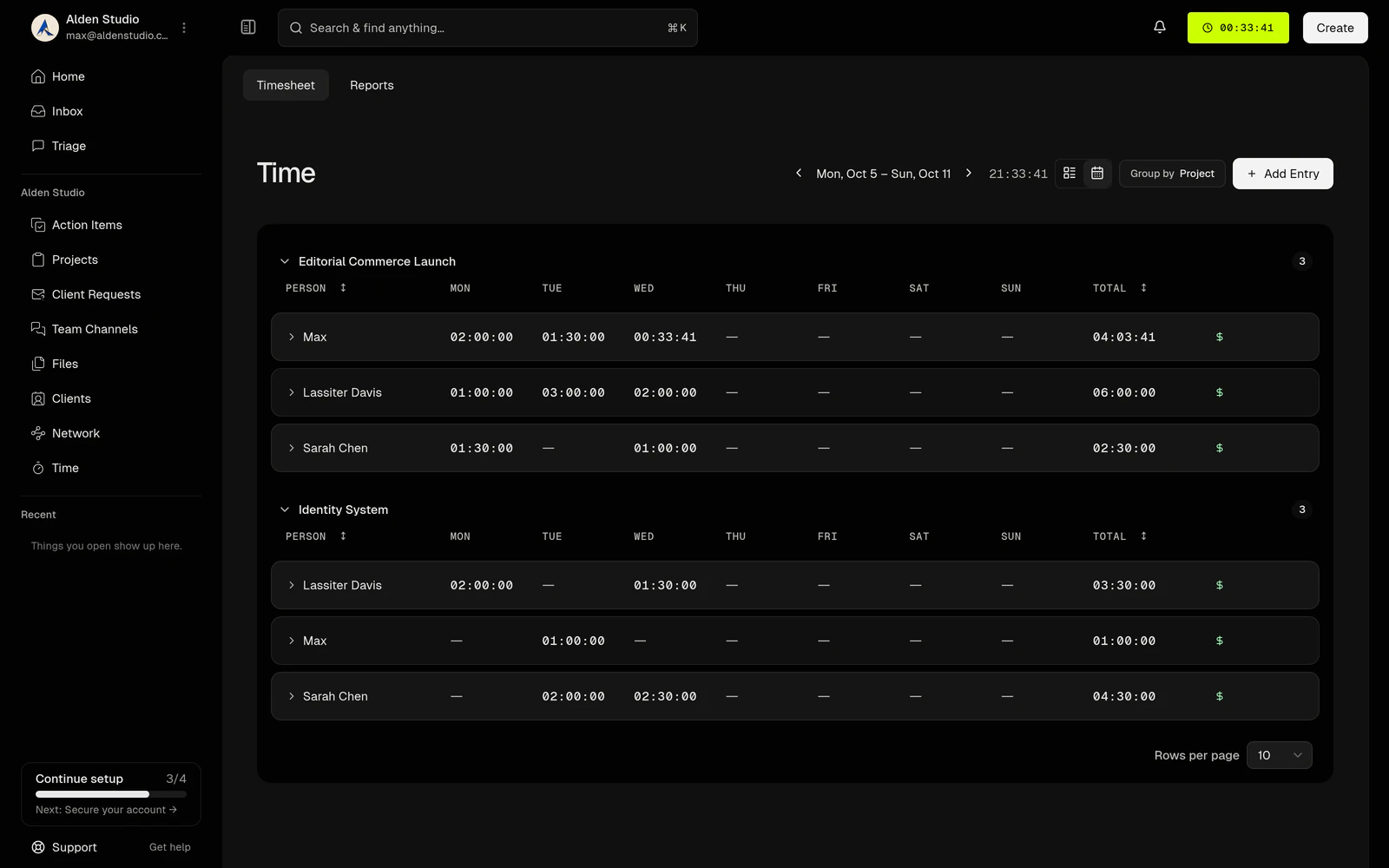Open Time section in sidebar
This screenshot has width=1389, height=868.
point(111,468)
